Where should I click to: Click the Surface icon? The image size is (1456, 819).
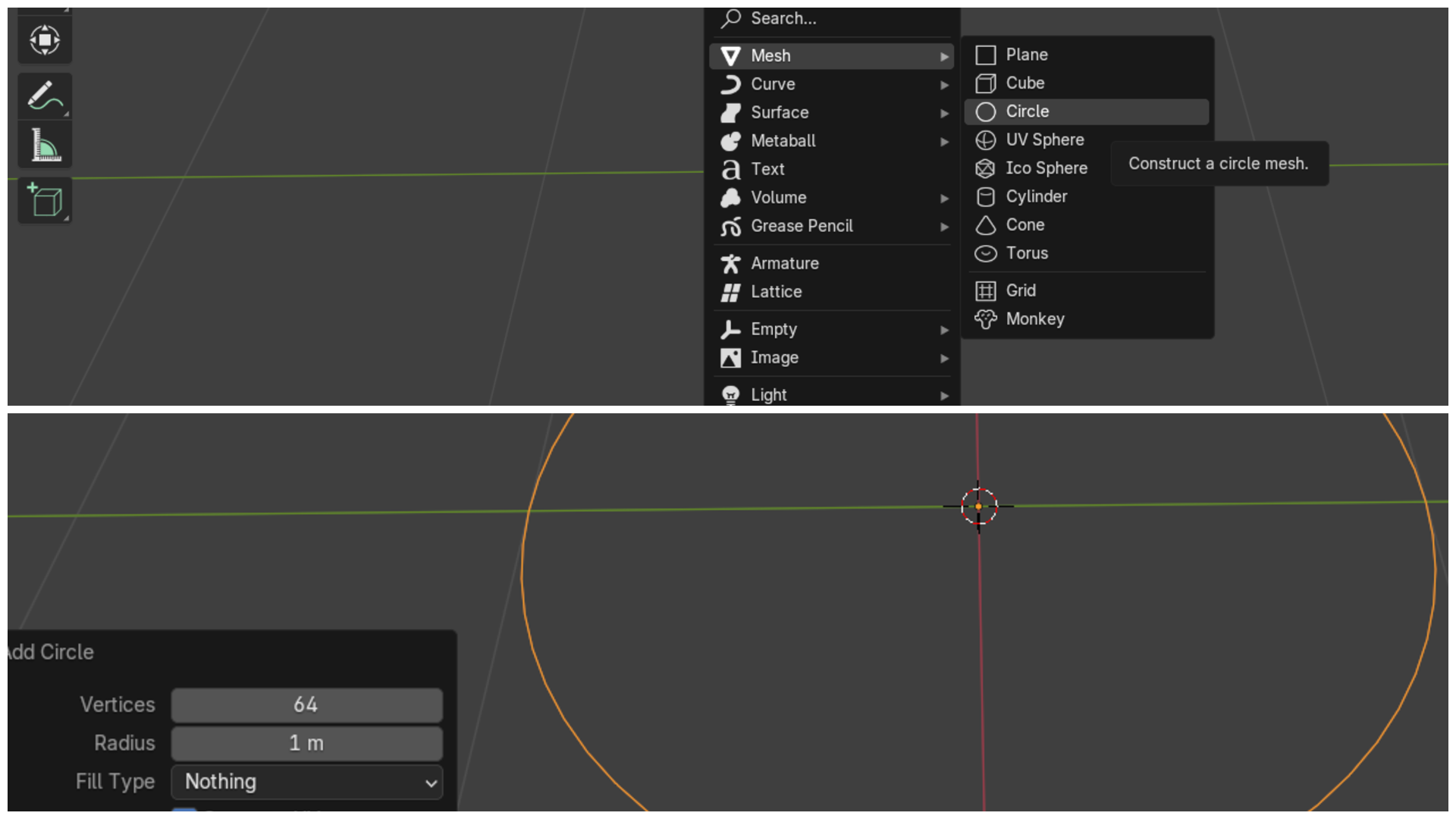(730, 113)
